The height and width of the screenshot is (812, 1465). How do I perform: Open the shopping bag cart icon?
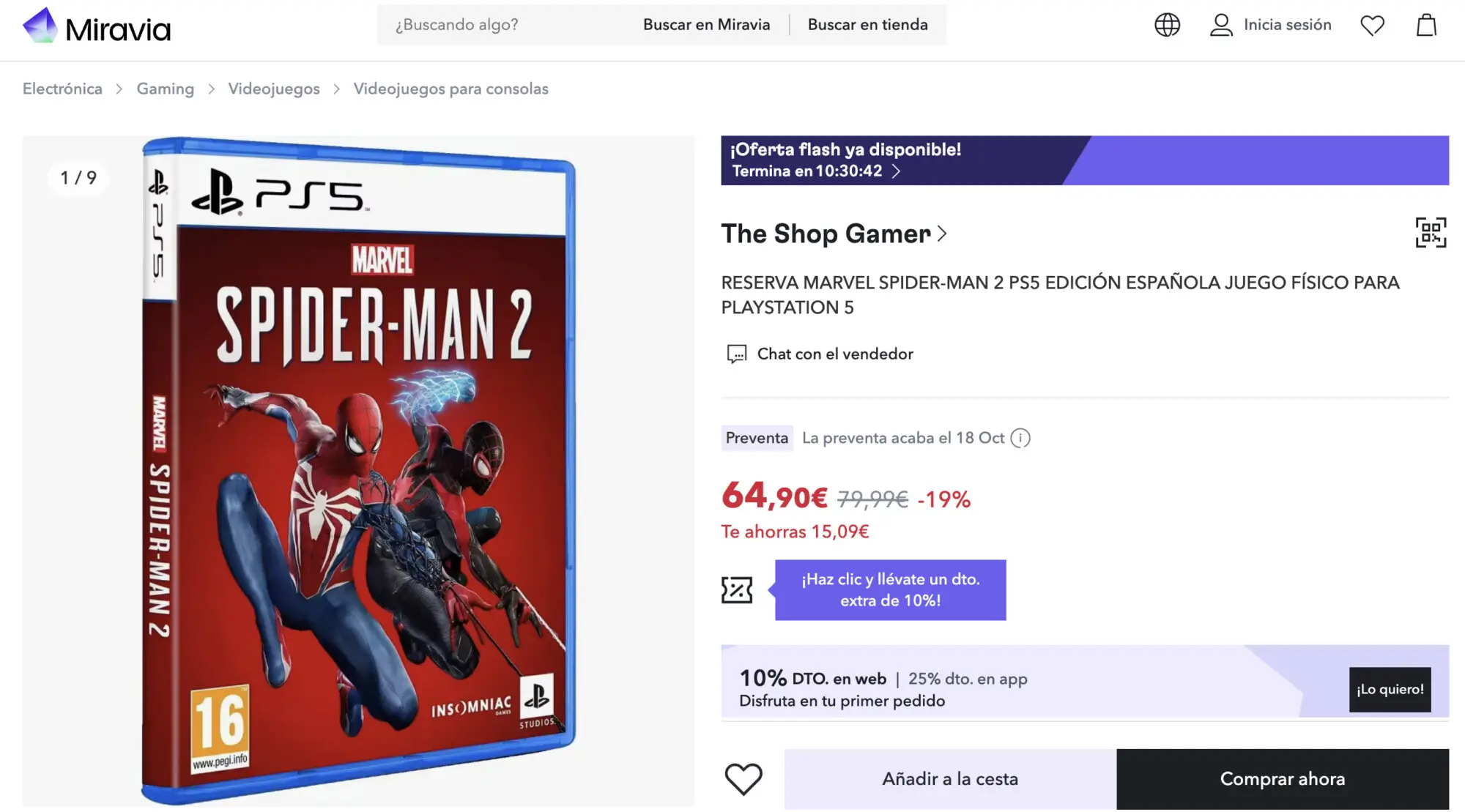pos(1426,25)
